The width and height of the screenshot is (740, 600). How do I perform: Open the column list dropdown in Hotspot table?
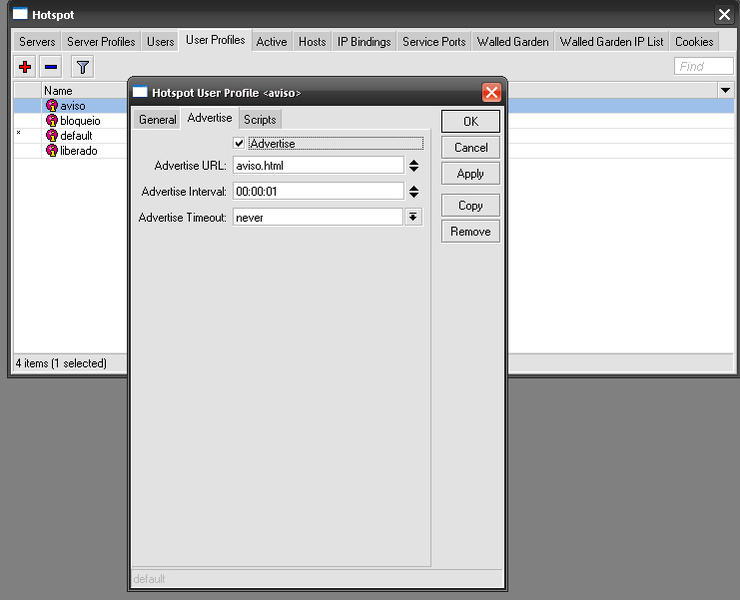pyautogui.click(x=725, y=90)
